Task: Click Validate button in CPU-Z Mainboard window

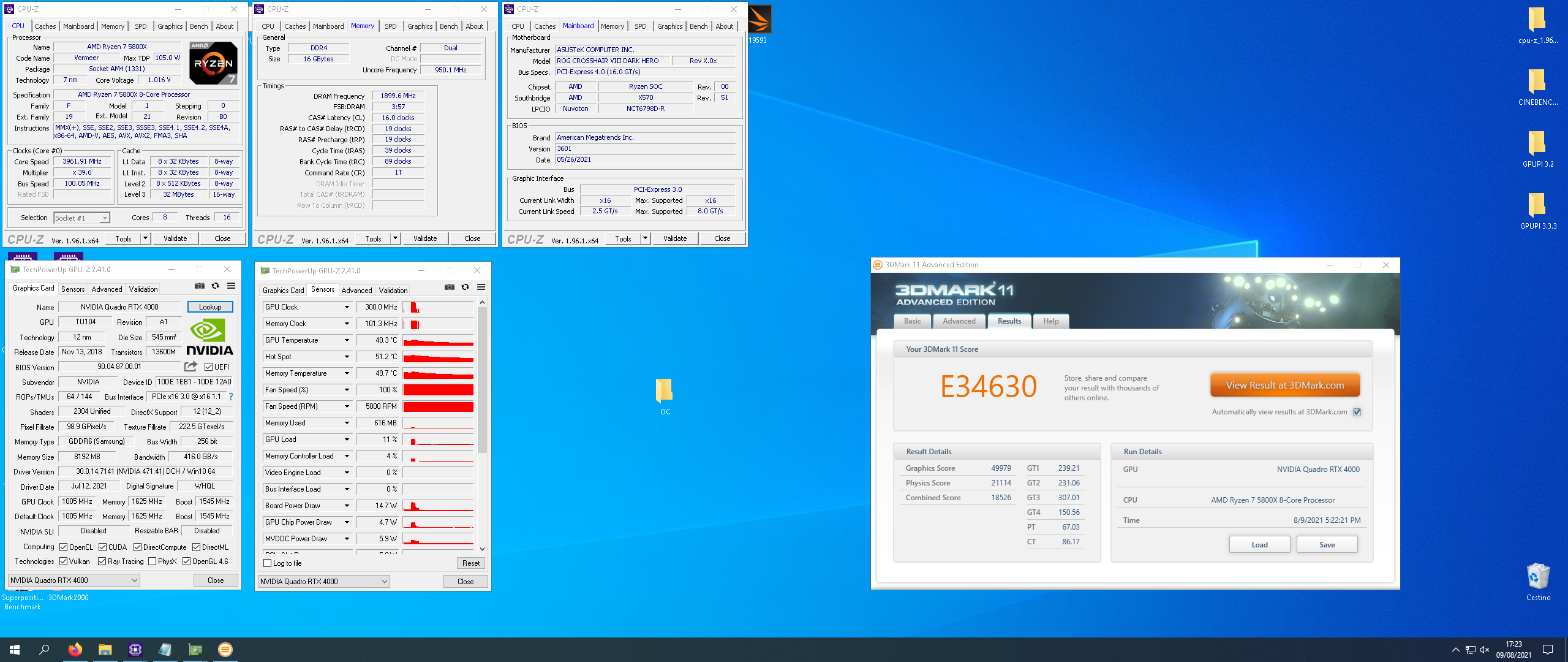Action: pos(674,238)
